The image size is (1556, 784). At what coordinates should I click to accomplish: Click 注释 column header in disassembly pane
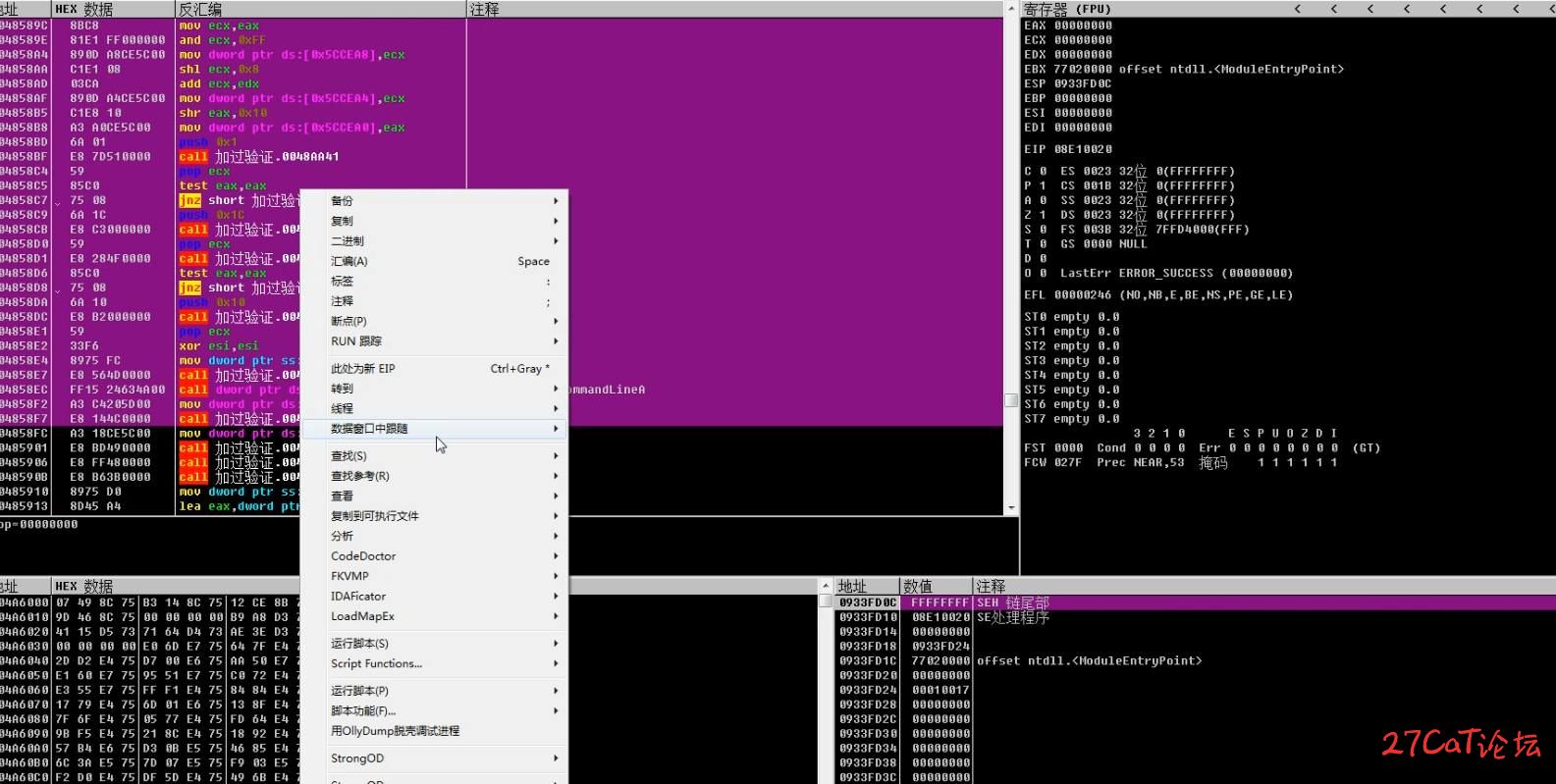(x=734, y=9)
